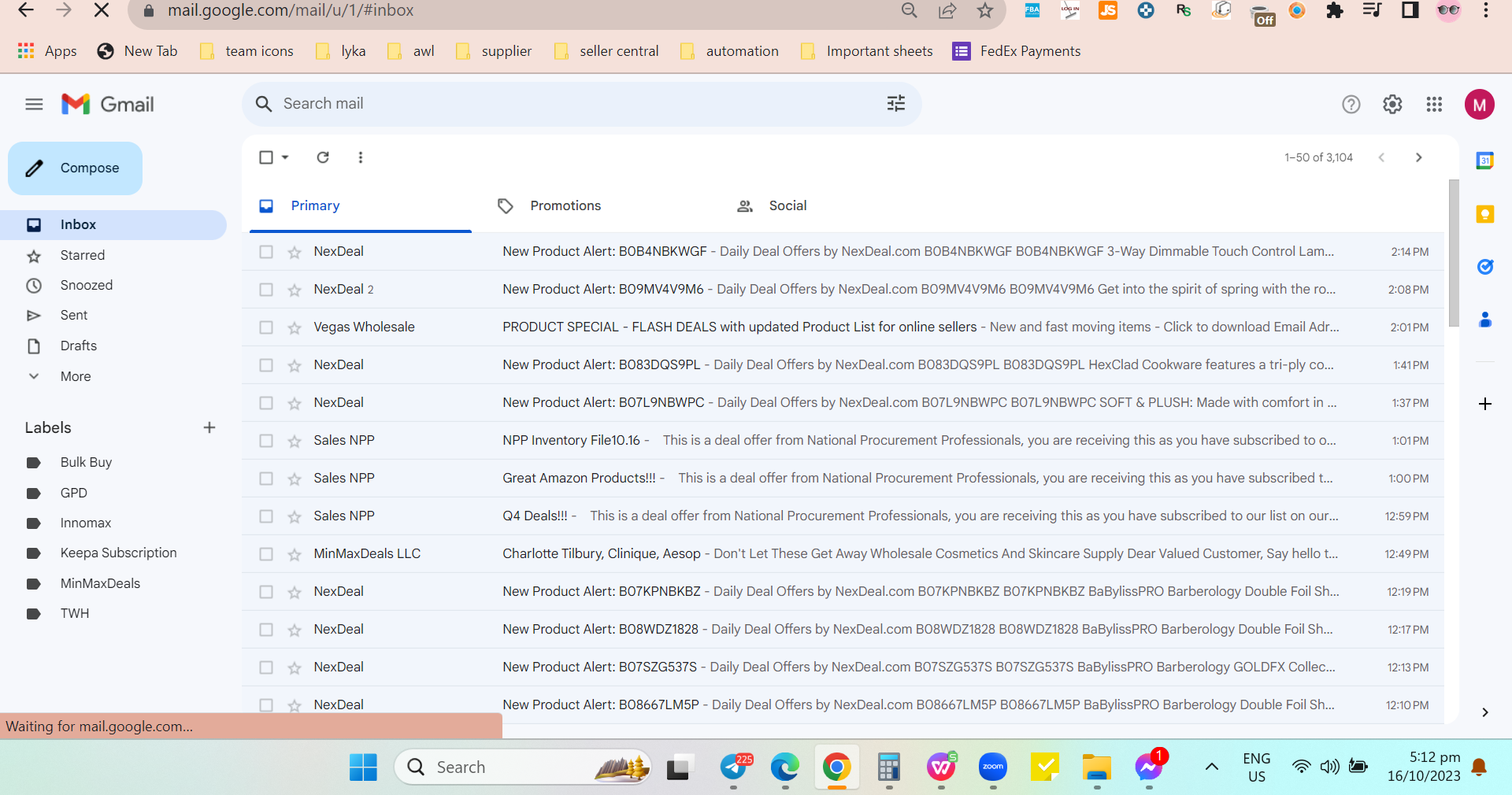Select the NexDeal B083DQS9PL email checkbox
The image size is (1512, 795).
click(266, 365)
